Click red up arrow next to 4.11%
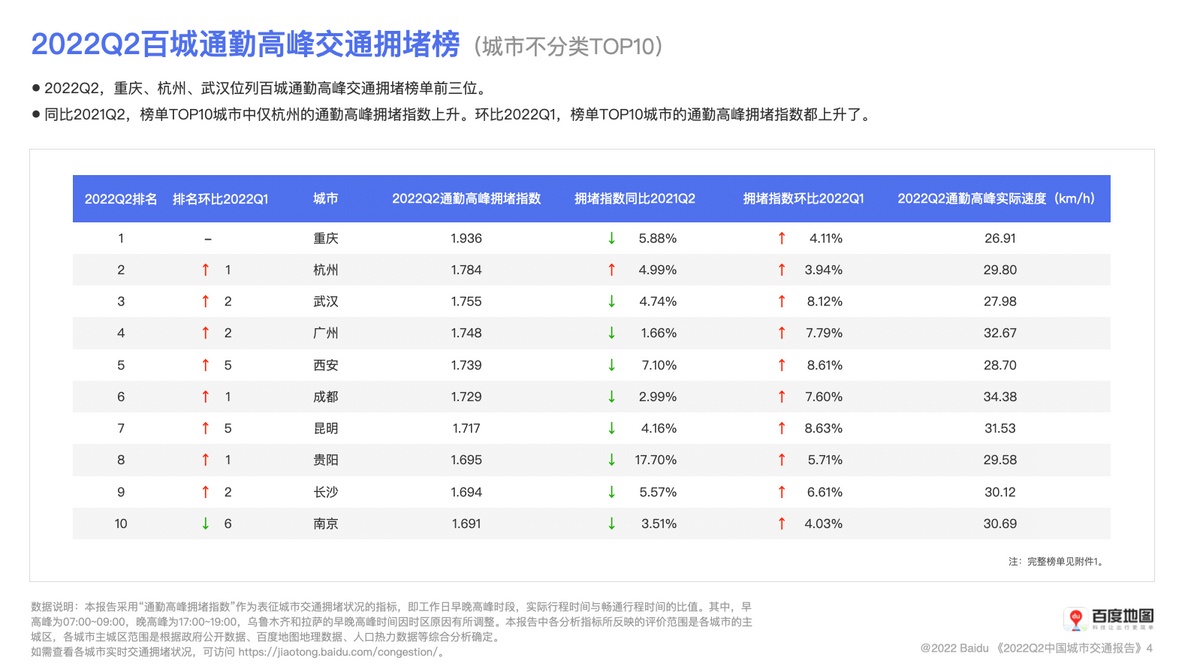1200x667 pixels. click(x=782, y=238)
